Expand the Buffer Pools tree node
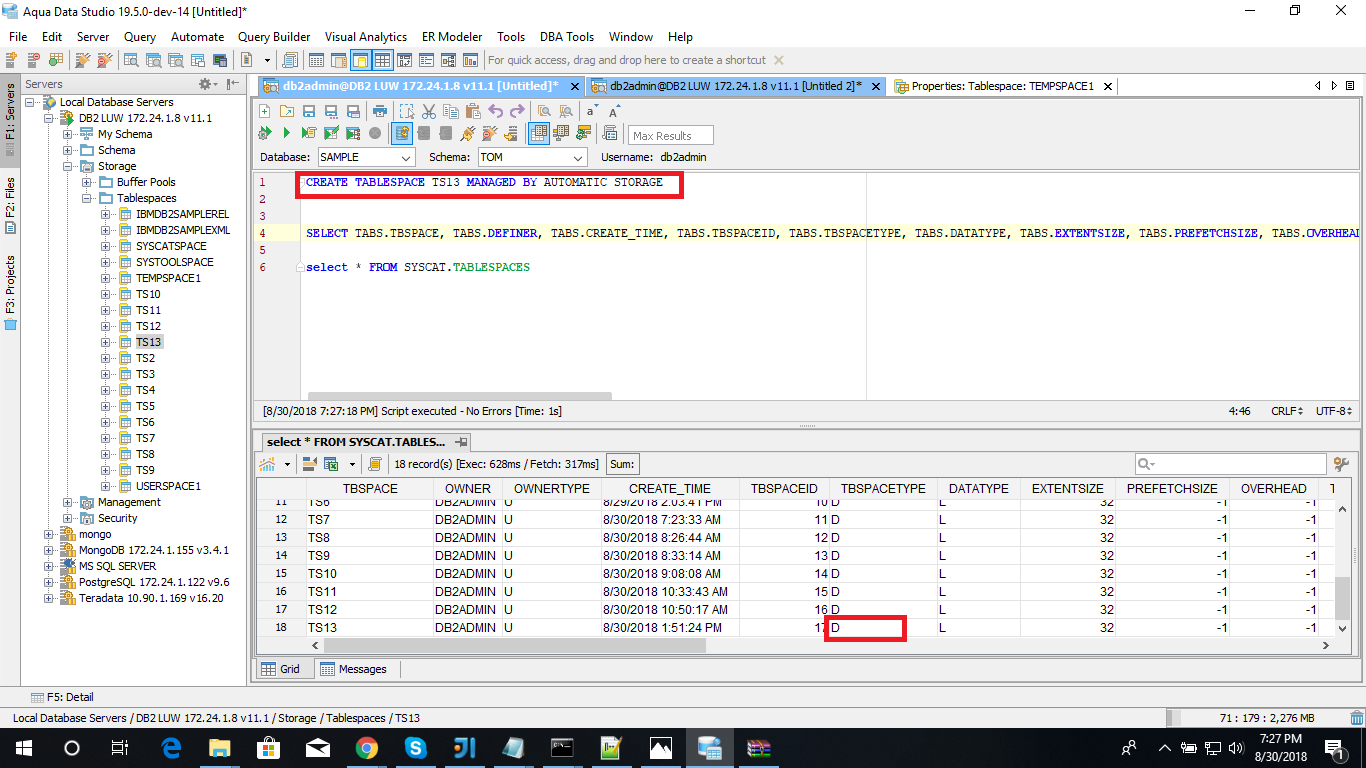This screenshot has width=1366, height=768. coord(87,182)
